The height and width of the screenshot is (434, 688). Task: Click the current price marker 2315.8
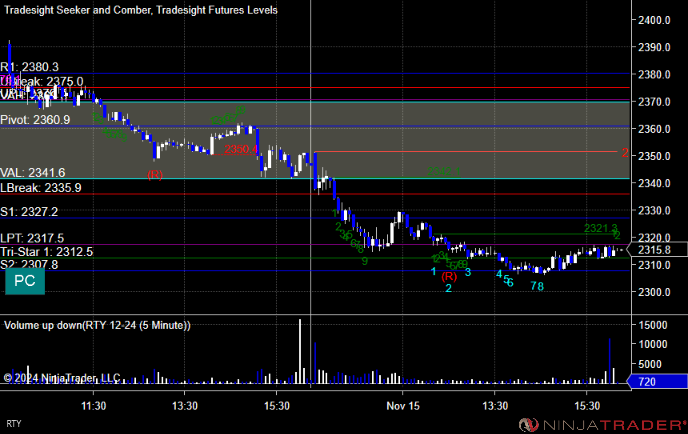pyautogui.click(x=657, y=250)
